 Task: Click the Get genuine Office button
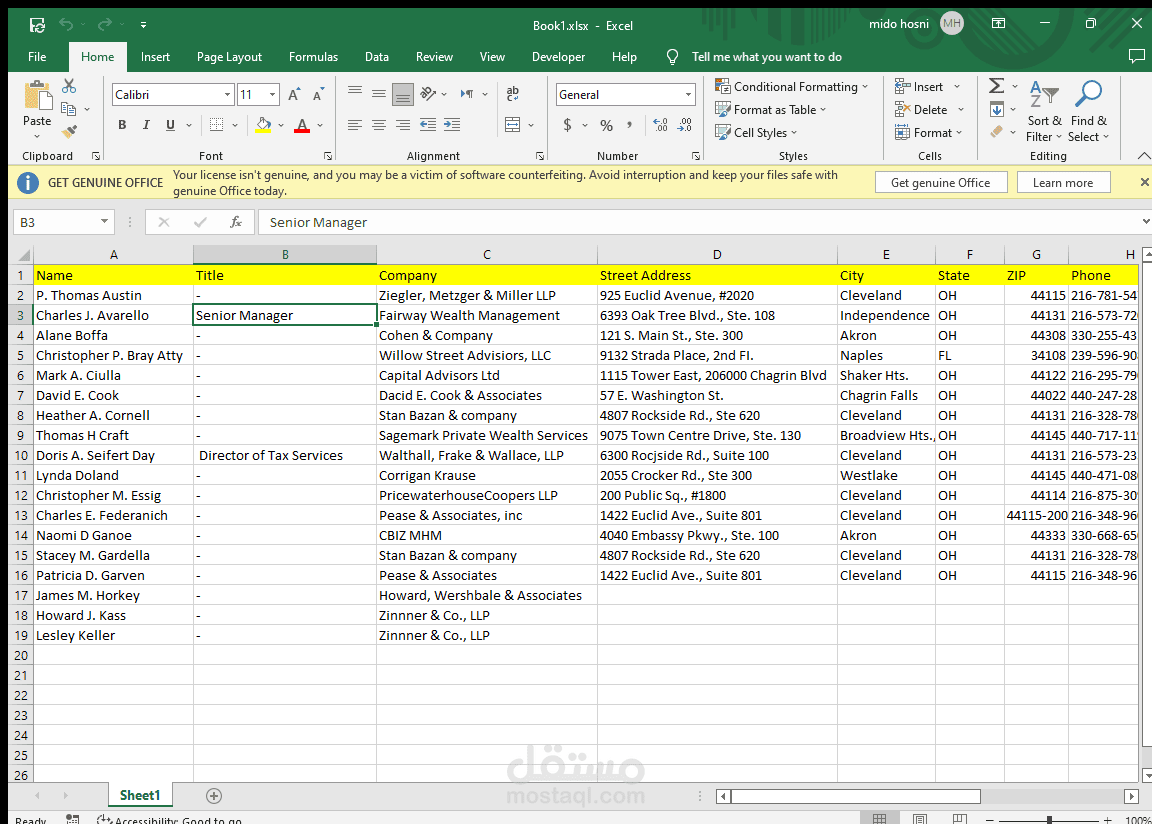click(x=940, y=183)
